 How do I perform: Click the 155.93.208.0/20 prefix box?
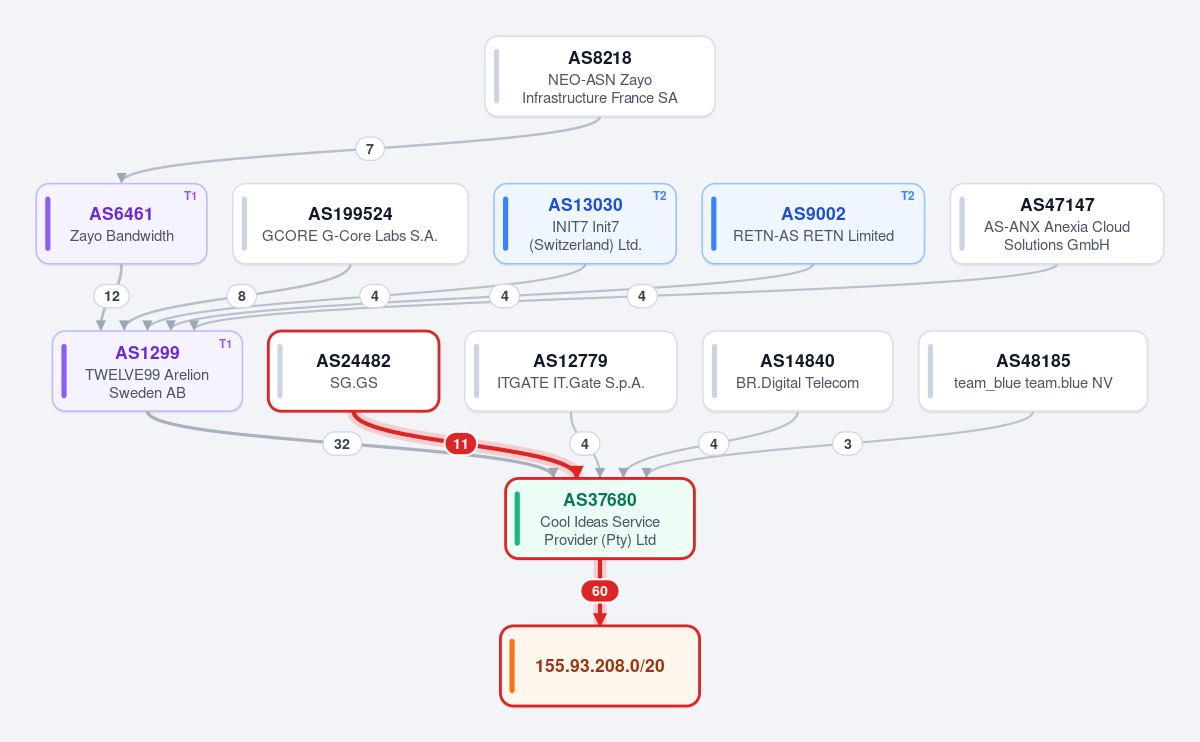coord(600,666)
